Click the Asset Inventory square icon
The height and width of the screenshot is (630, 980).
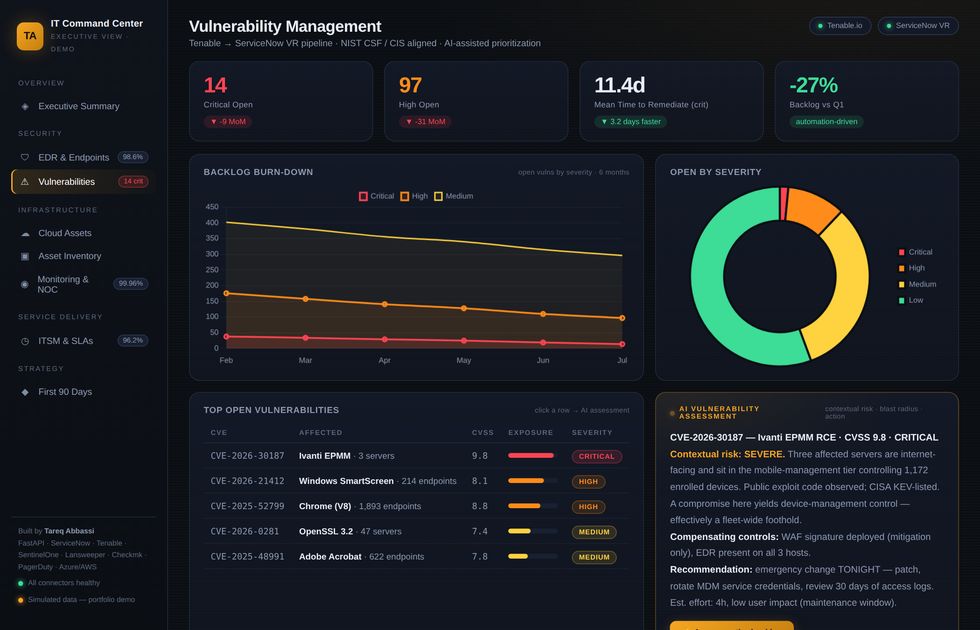coord(25,256)
